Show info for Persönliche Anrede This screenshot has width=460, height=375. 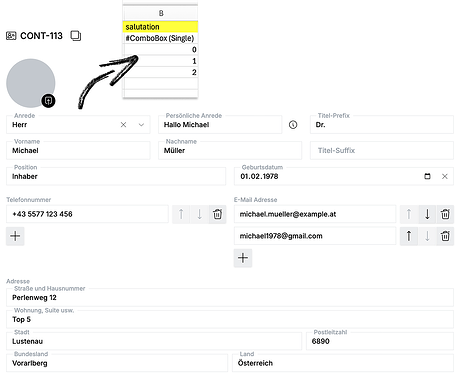click(x=293, y=125)
